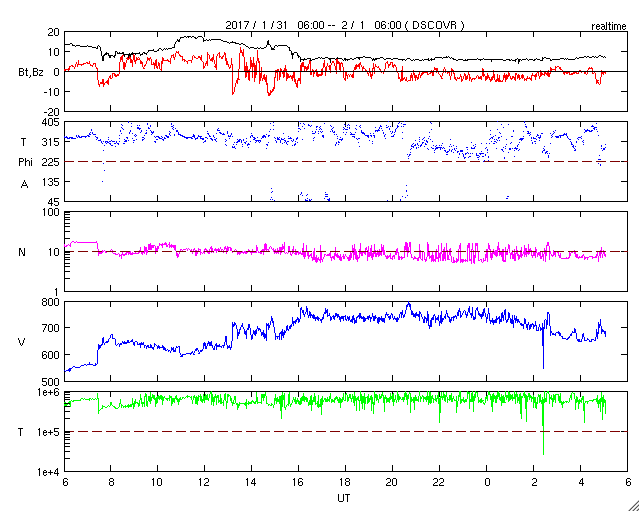
Task: Click the '405' angle axis value
Action: click(52, 122)
